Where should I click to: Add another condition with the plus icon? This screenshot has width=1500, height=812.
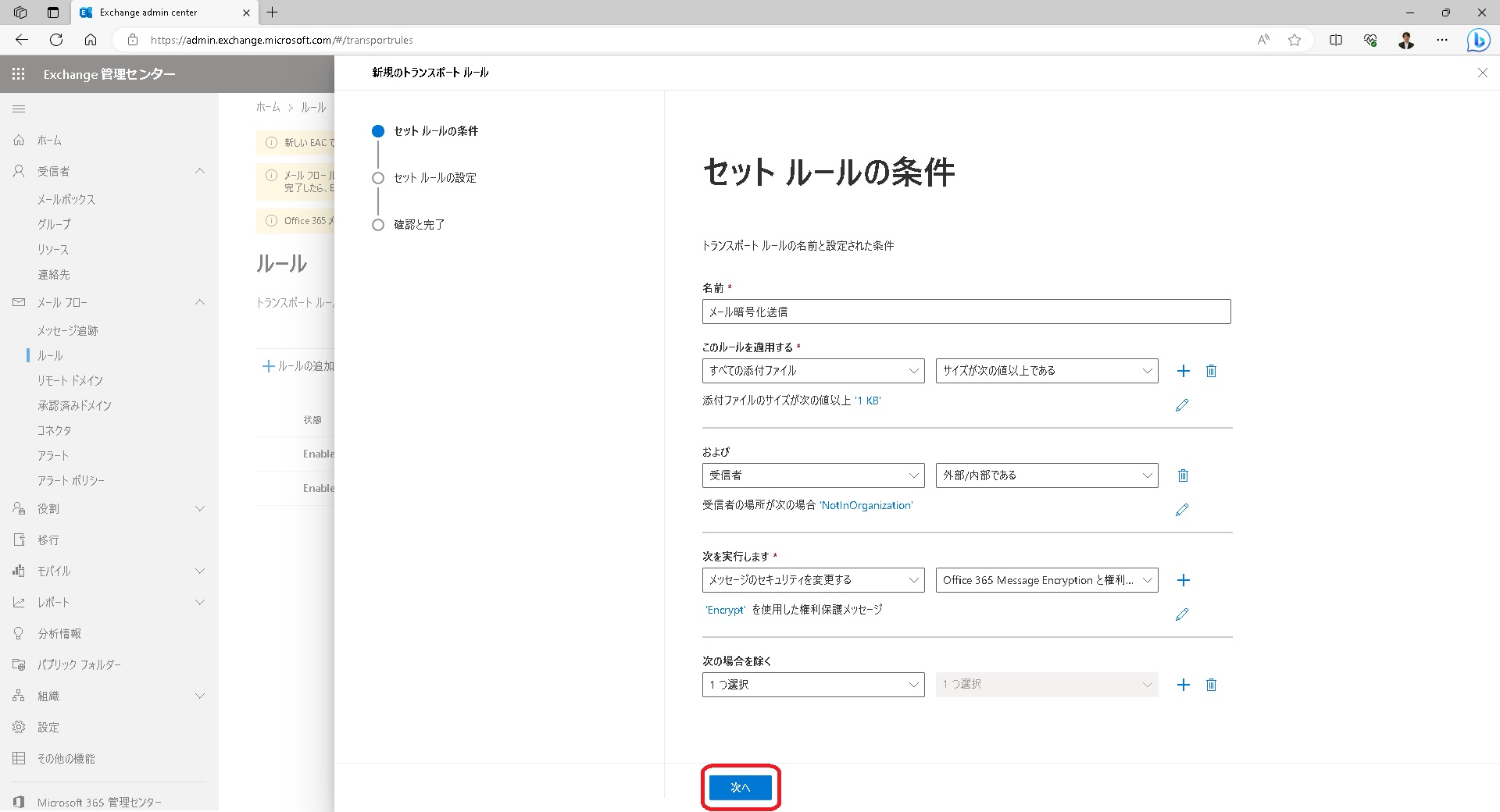pyautogui.click(x=1184, y=371)
